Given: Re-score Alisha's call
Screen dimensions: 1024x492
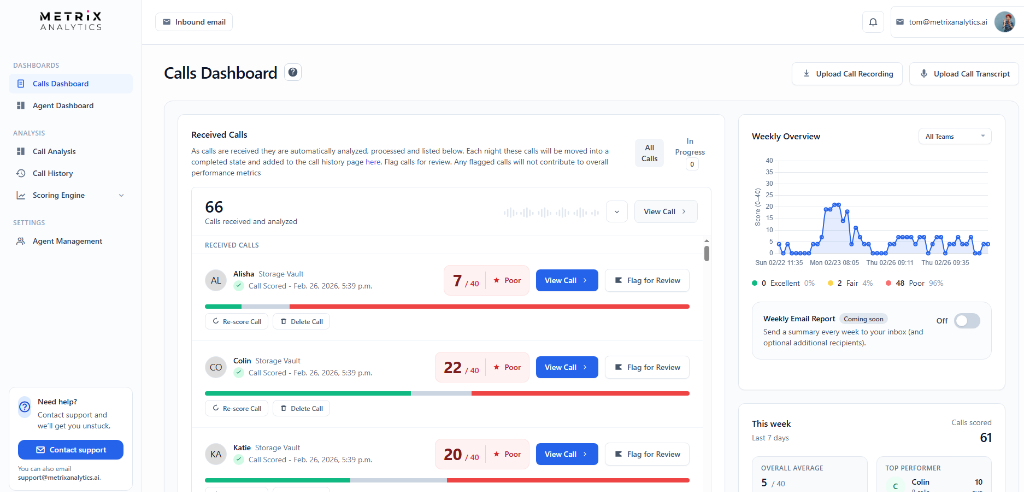Looking at the screenshot, I should [236, 321].
